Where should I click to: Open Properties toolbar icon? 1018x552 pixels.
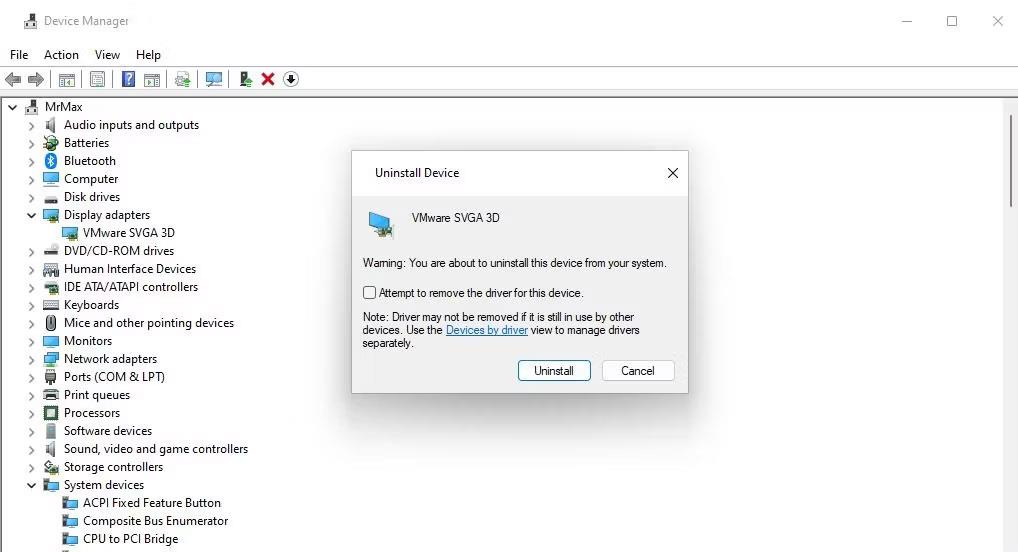point(97,79)
